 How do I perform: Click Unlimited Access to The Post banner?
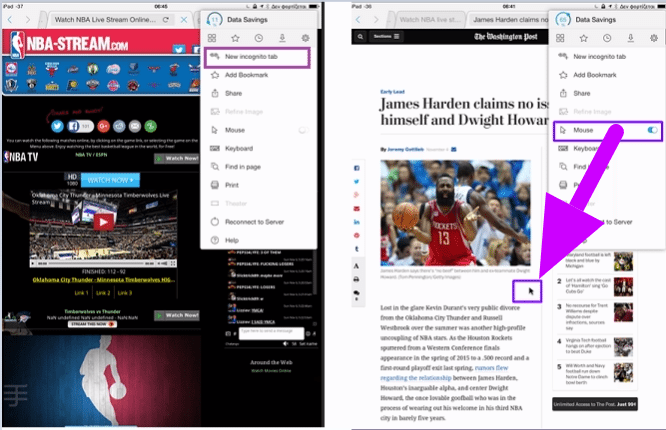point(595,404)
